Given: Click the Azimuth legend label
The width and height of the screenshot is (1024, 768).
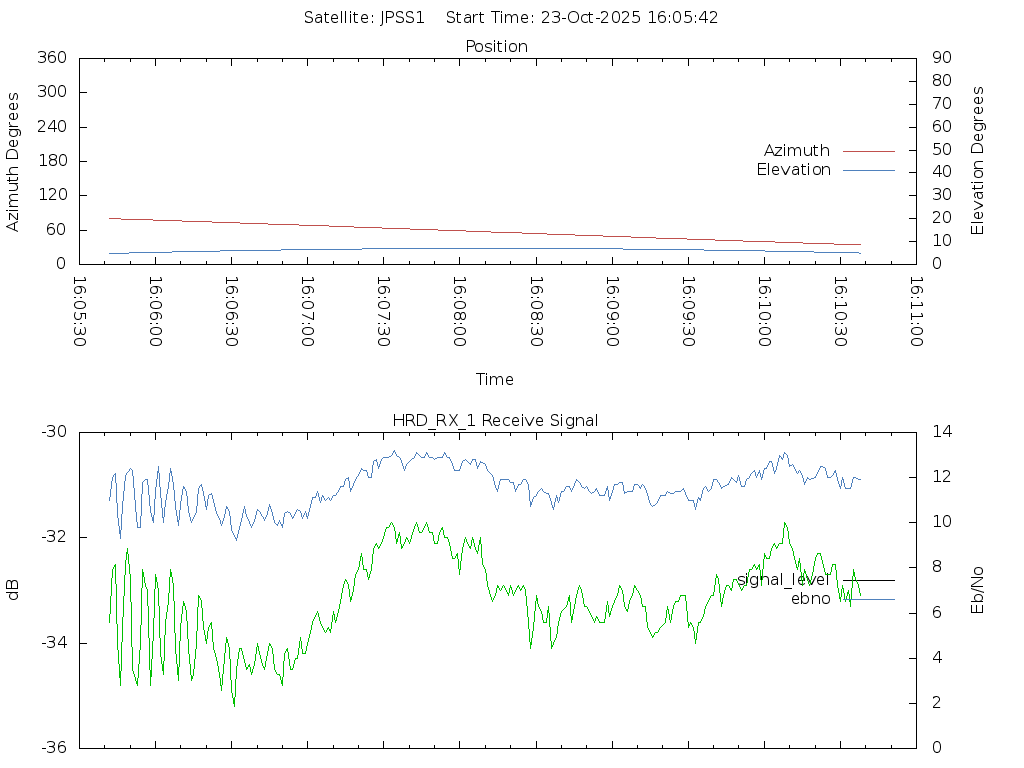Looking at the screenshot, I should click(x=796, y=151).
